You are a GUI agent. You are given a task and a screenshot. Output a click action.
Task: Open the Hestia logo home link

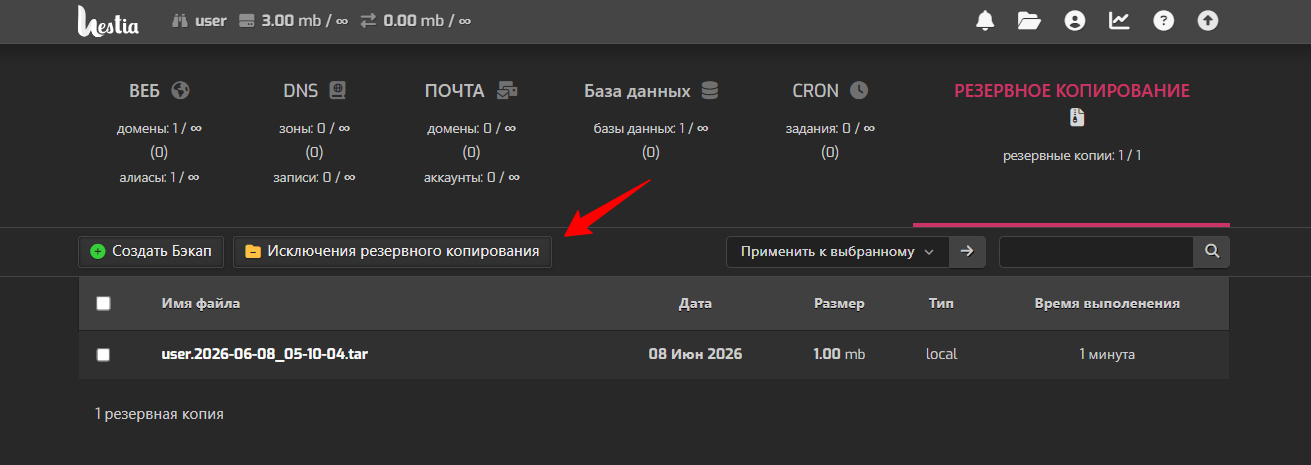(x=108, y=21)
